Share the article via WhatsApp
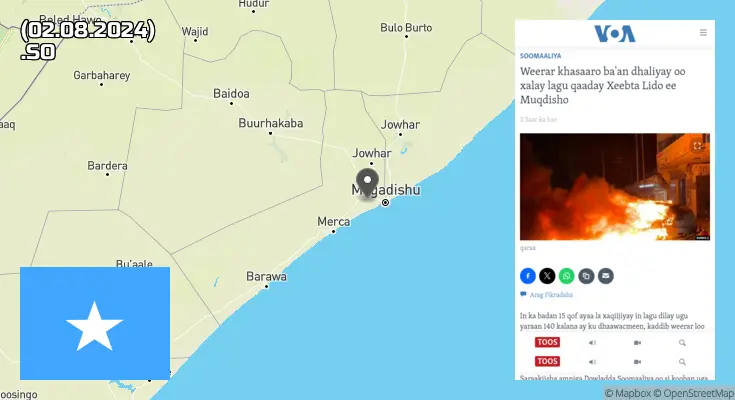735x400 pixels. tap(566, 276)
